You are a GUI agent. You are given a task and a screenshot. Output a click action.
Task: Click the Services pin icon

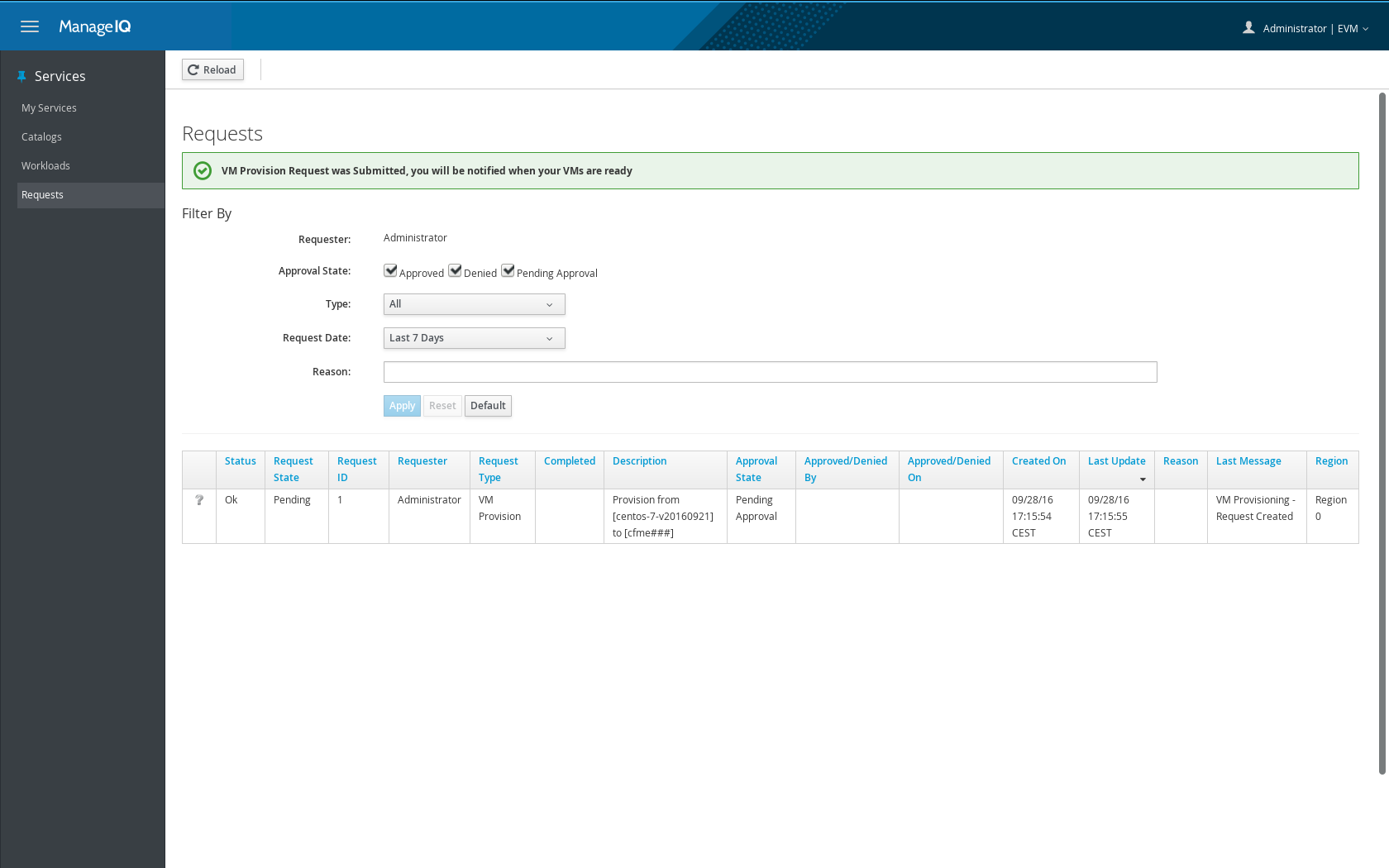point(22,76)
